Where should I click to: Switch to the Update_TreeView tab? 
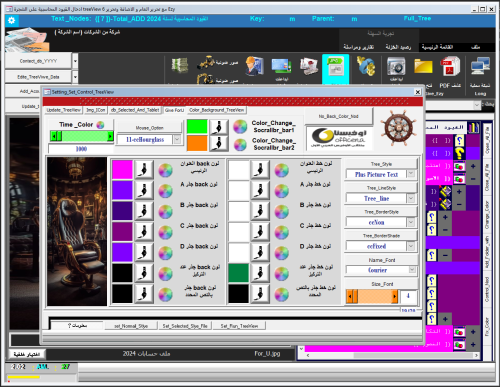tap(63, 110)
